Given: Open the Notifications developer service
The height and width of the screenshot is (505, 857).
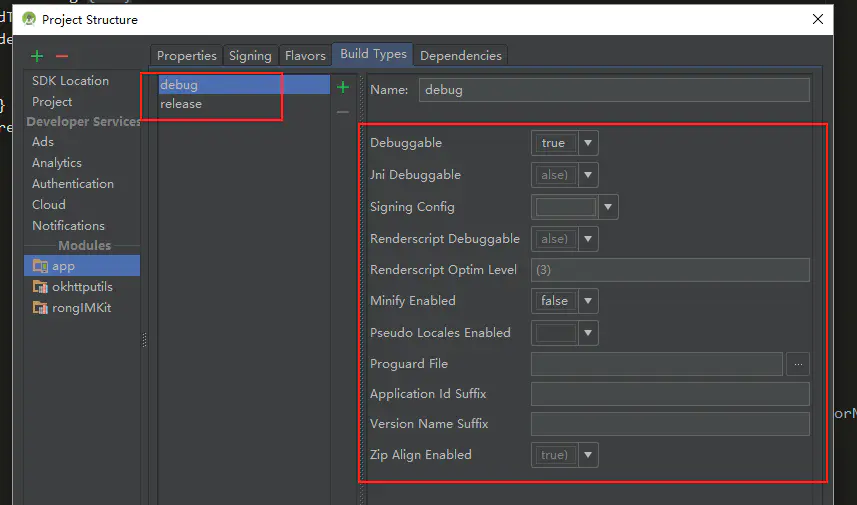Looking at the screenshot, I should pyautogui.click(x=68, y=226).
